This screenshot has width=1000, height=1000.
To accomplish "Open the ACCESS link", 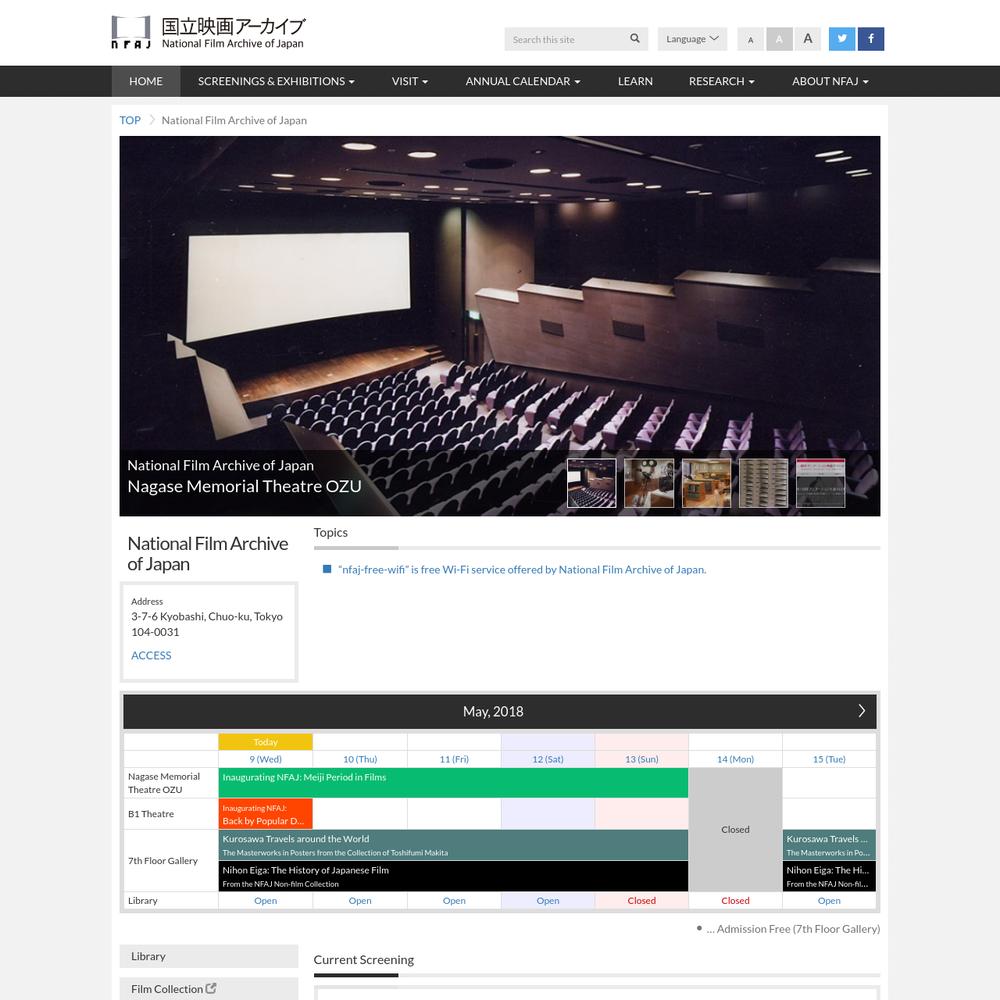I will pos(151,655).
